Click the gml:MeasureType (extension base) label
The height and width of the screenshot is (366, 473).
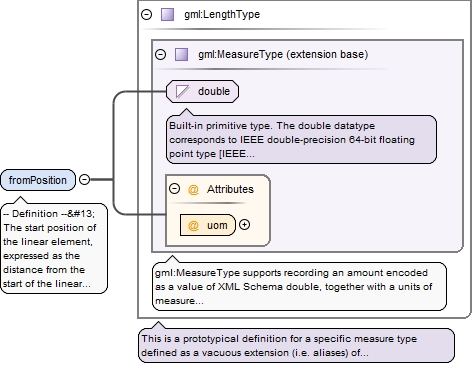(x=283, y=54)
